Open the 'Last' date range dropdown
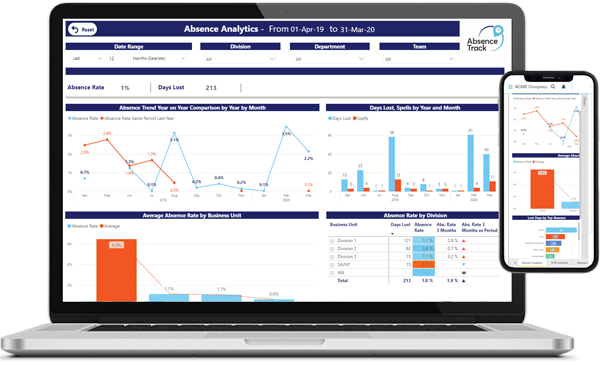600x366 pixels. pyautogui.click(x=87, y=59)
